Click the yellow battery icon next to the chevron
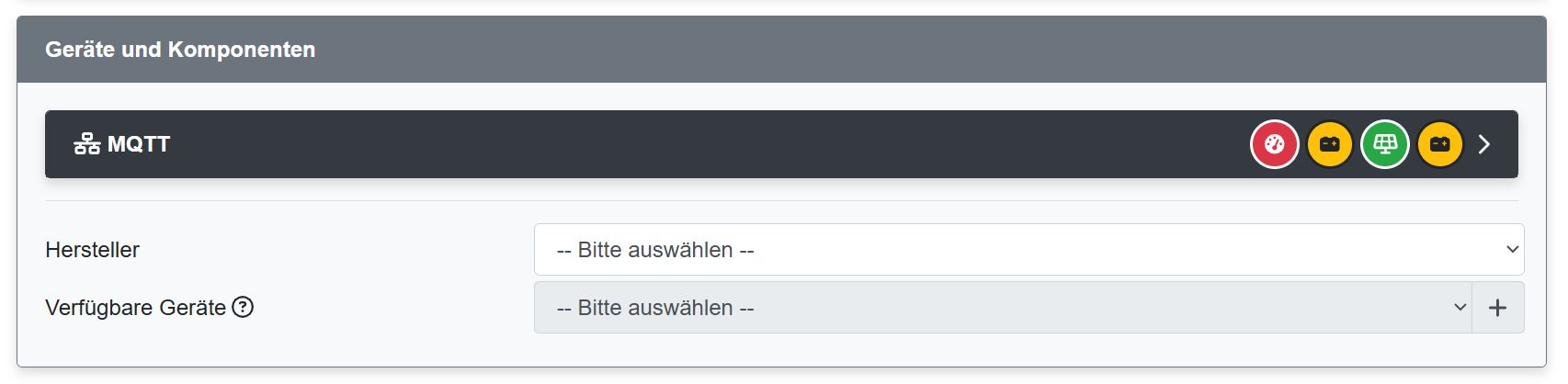Viewport: 1568px width, 384px height. point(1439,144)
